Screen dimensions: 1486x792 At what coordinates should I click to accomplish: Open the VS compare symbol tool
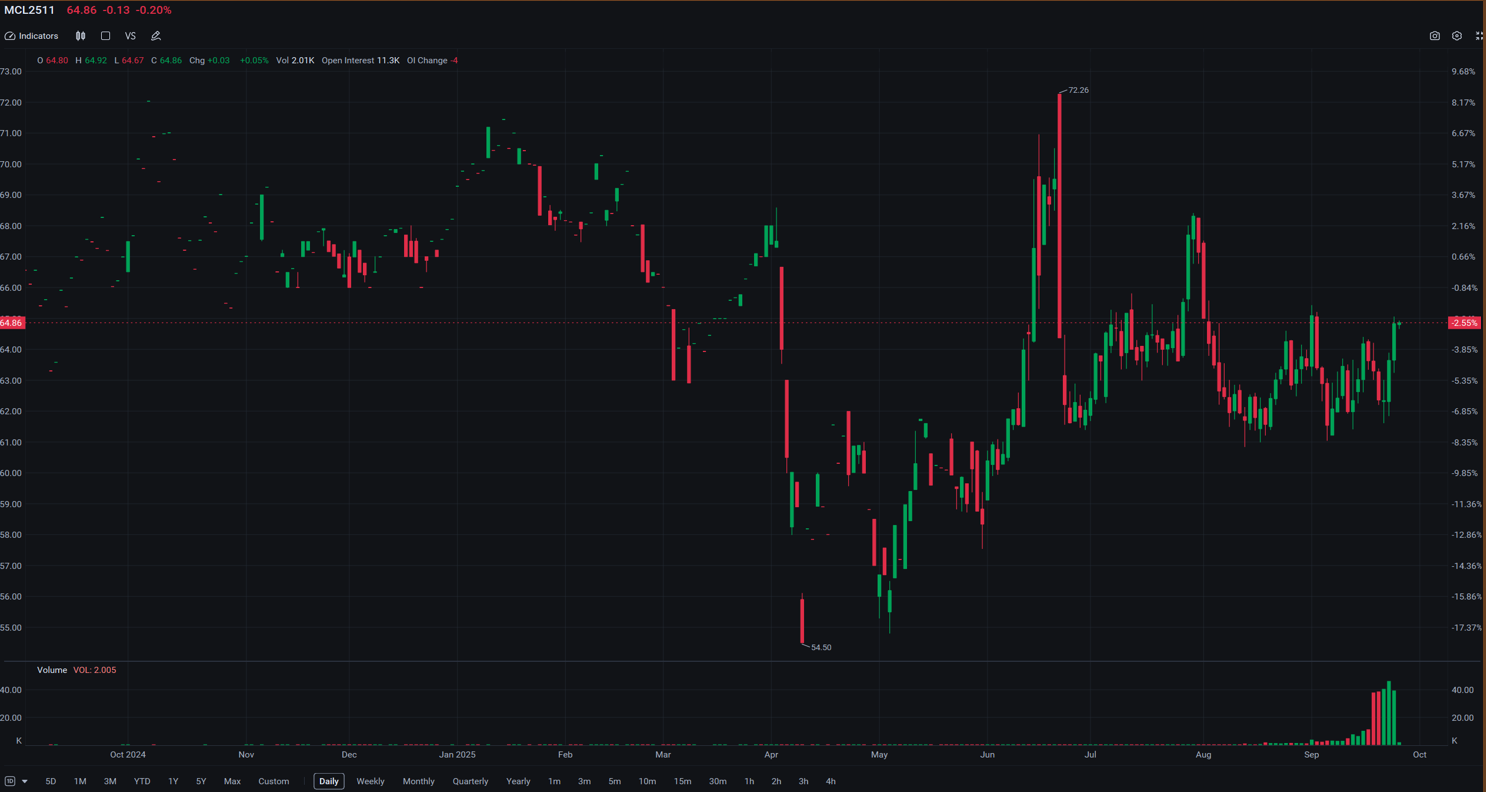coord(130,36)
